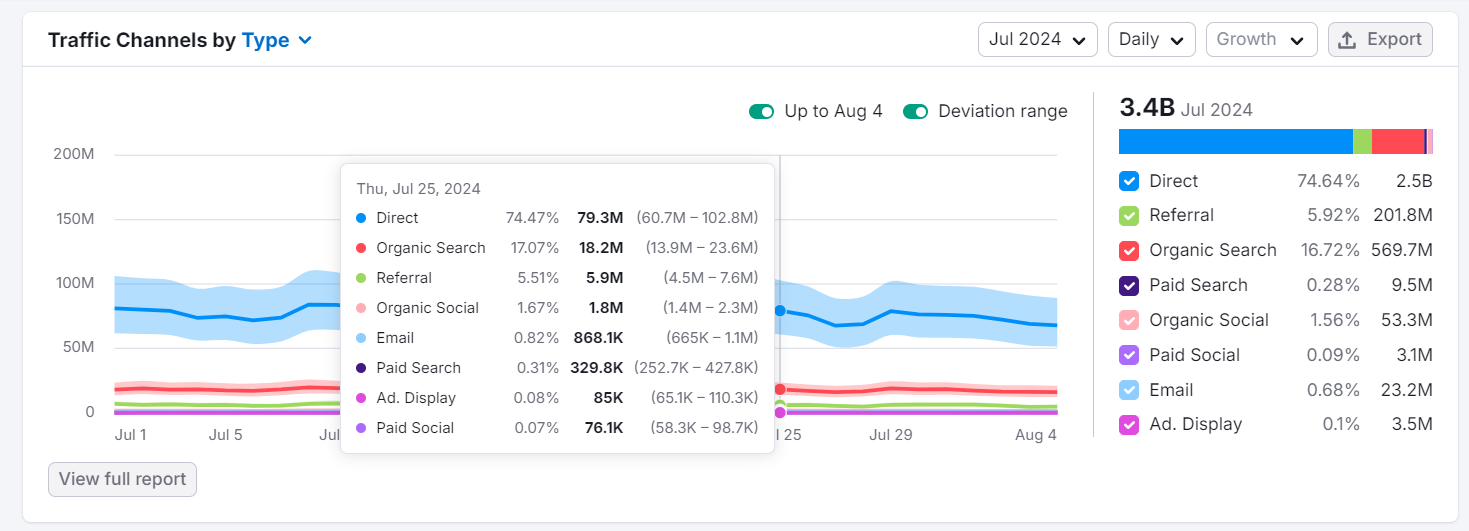Uncheck the Ad. Display checkbox
This screenshot has height=531, width=1469.
coord(1129,425)
